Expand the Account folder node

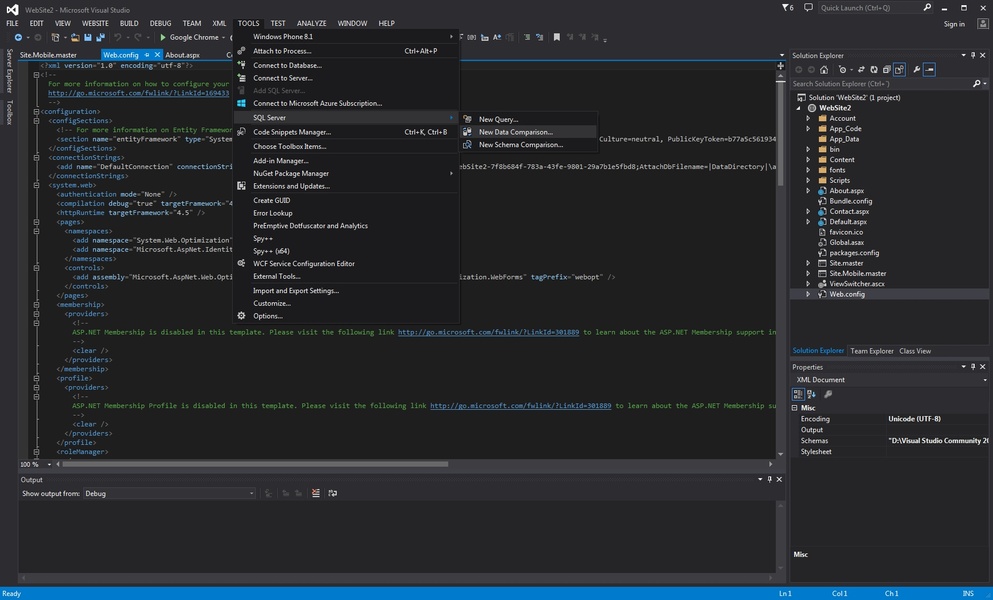[x=808, y=118]
